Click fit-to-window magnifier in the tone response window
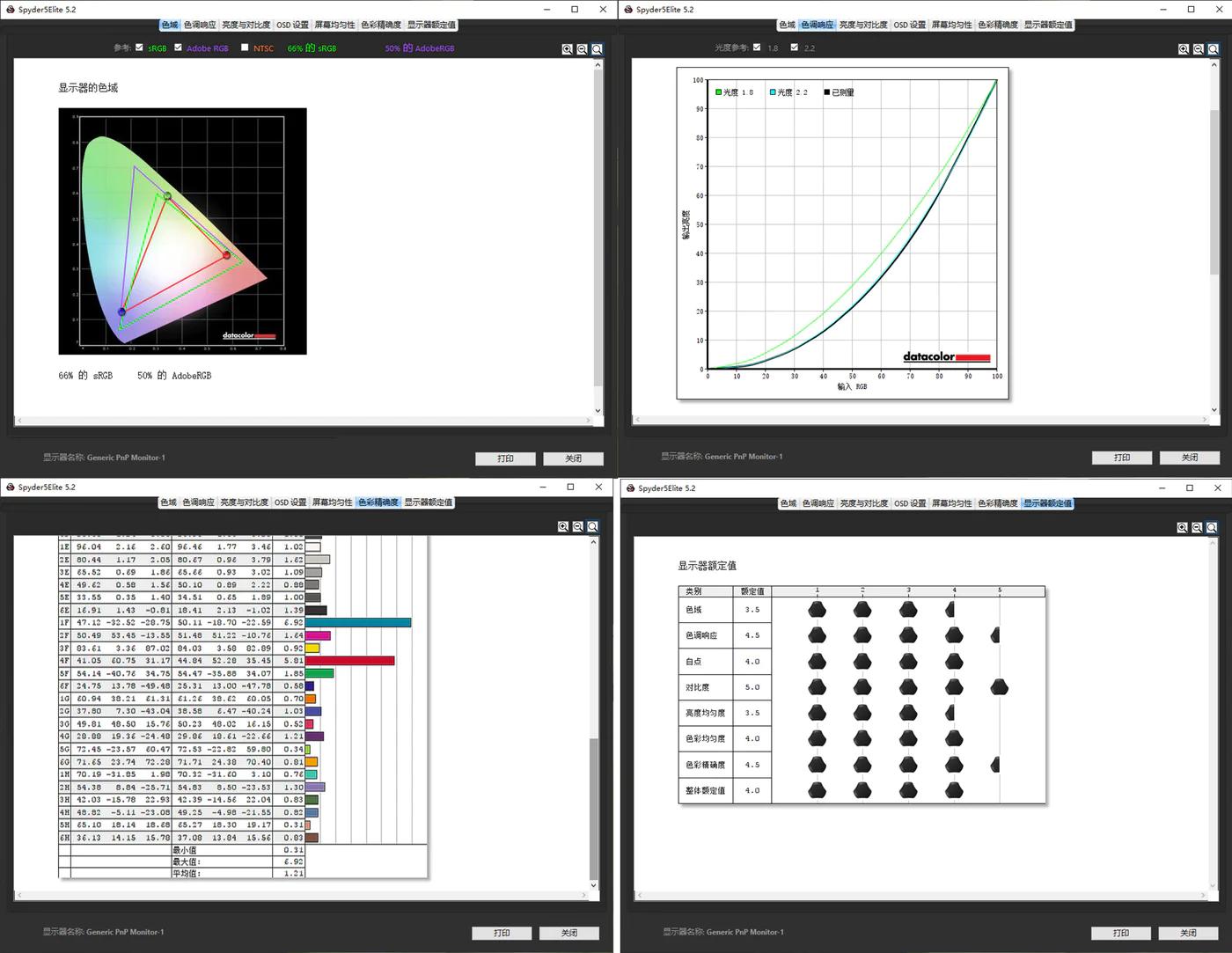 1213,49
